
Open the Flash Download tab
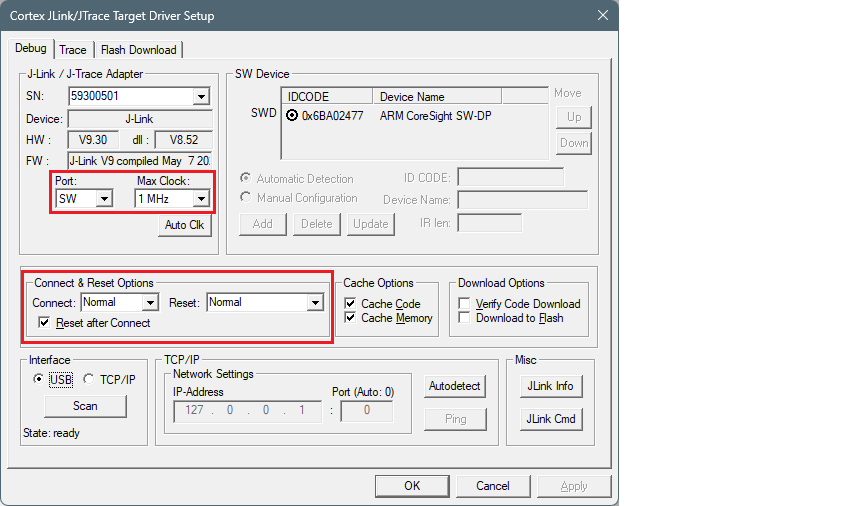tap(138, 50)
